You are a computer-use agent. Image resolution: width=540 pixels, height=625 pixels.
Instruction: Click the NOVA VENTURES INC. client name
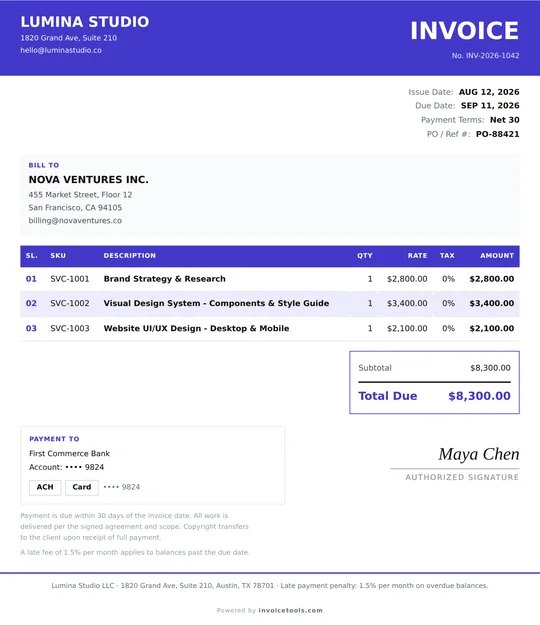click(x=88, y=180)
